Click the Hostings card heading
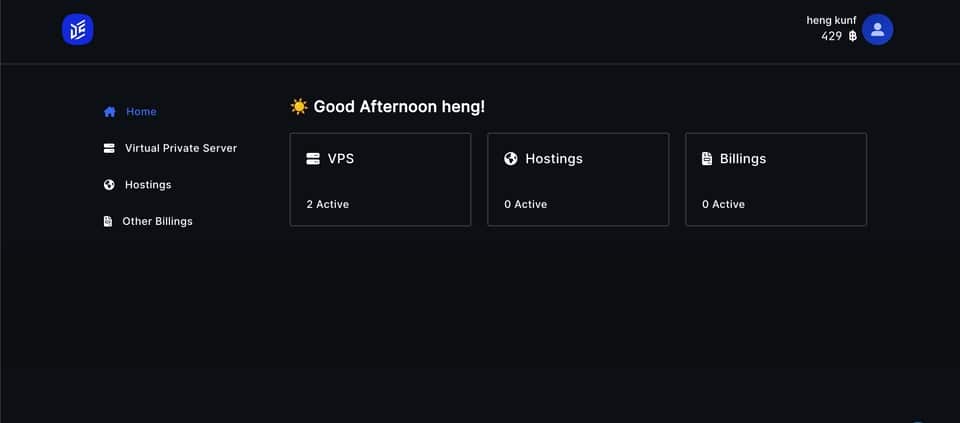The height and width of the screenshot is (423, 960). [x=554, y=159]
